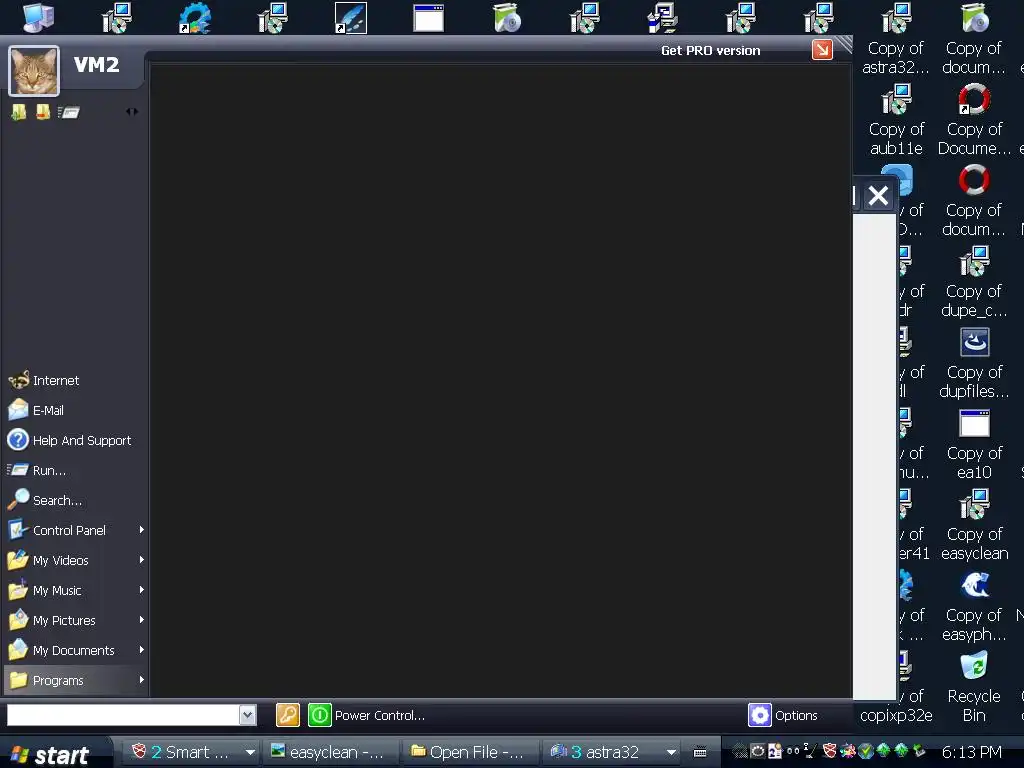The width and height of the screenshot is (1024, 768).
Task: Click the blank window icon in top row
Action: pos(428,18)
